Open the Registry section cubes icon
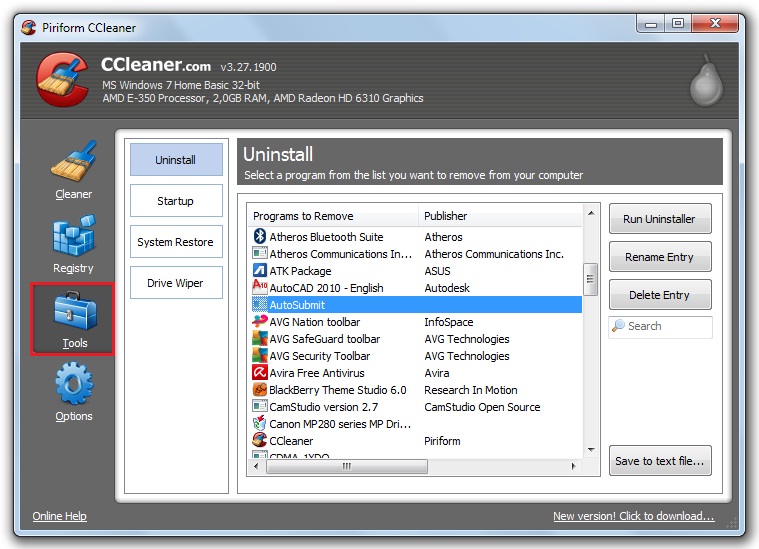Image resolution: width=759 pixels, height=549 pixels. [x=74, y=235]
